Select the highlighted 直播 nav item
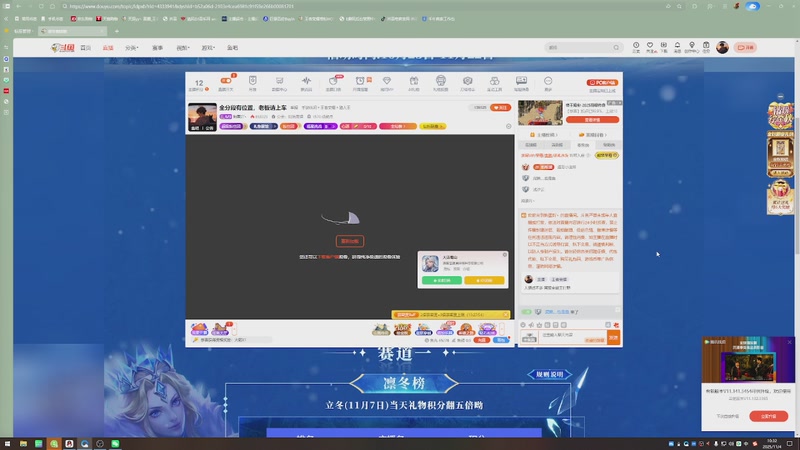Viewport: 800px width, 450px height. [x=108, y=47]
